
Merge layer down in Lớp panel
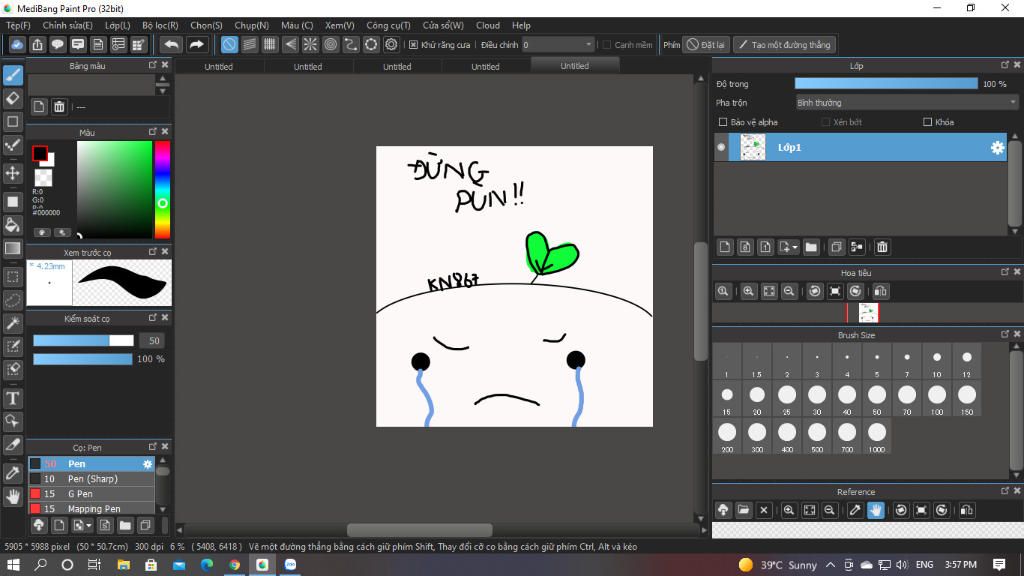click(x=857, y=247)
